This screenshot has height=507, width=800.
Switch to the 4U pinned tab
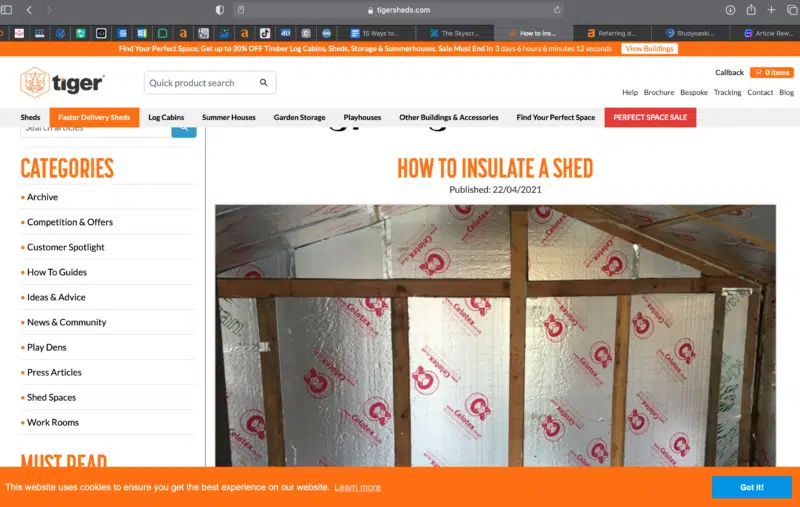285,33
